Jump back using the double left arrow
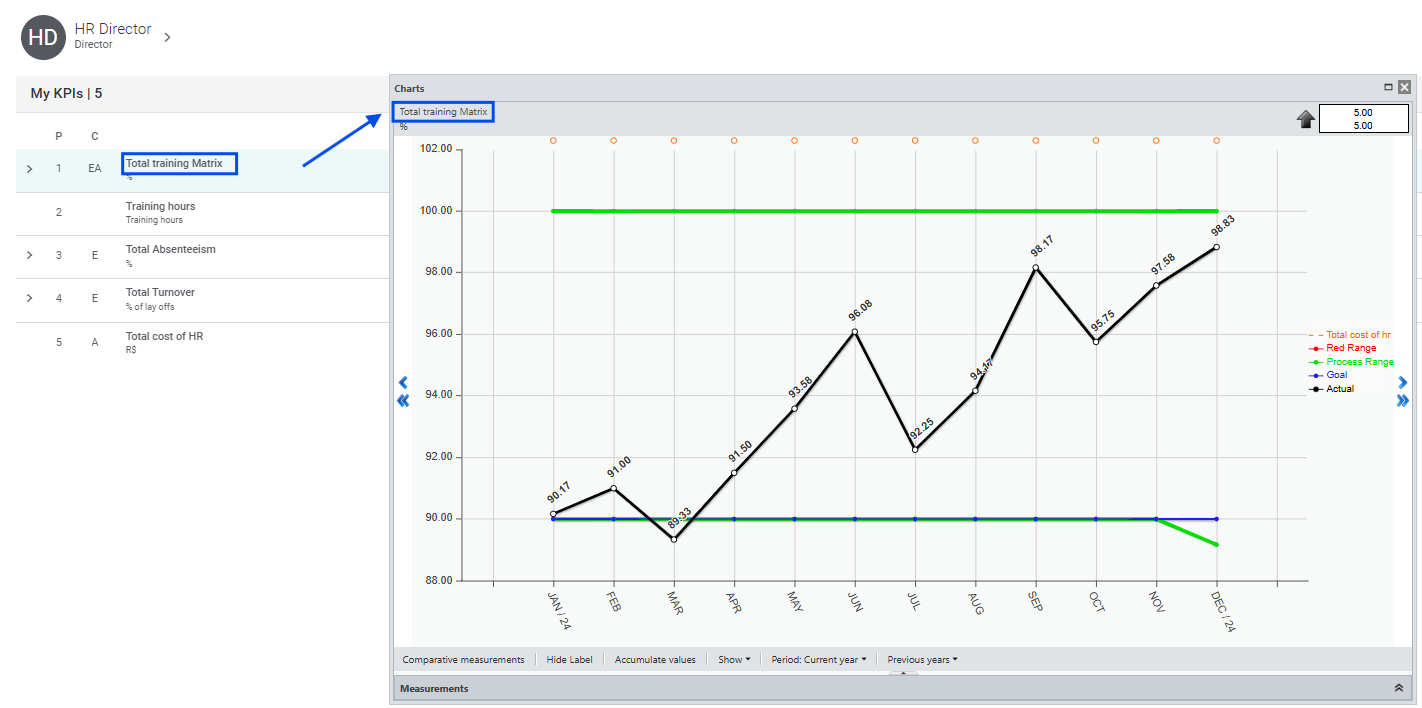 click(403, 401)
